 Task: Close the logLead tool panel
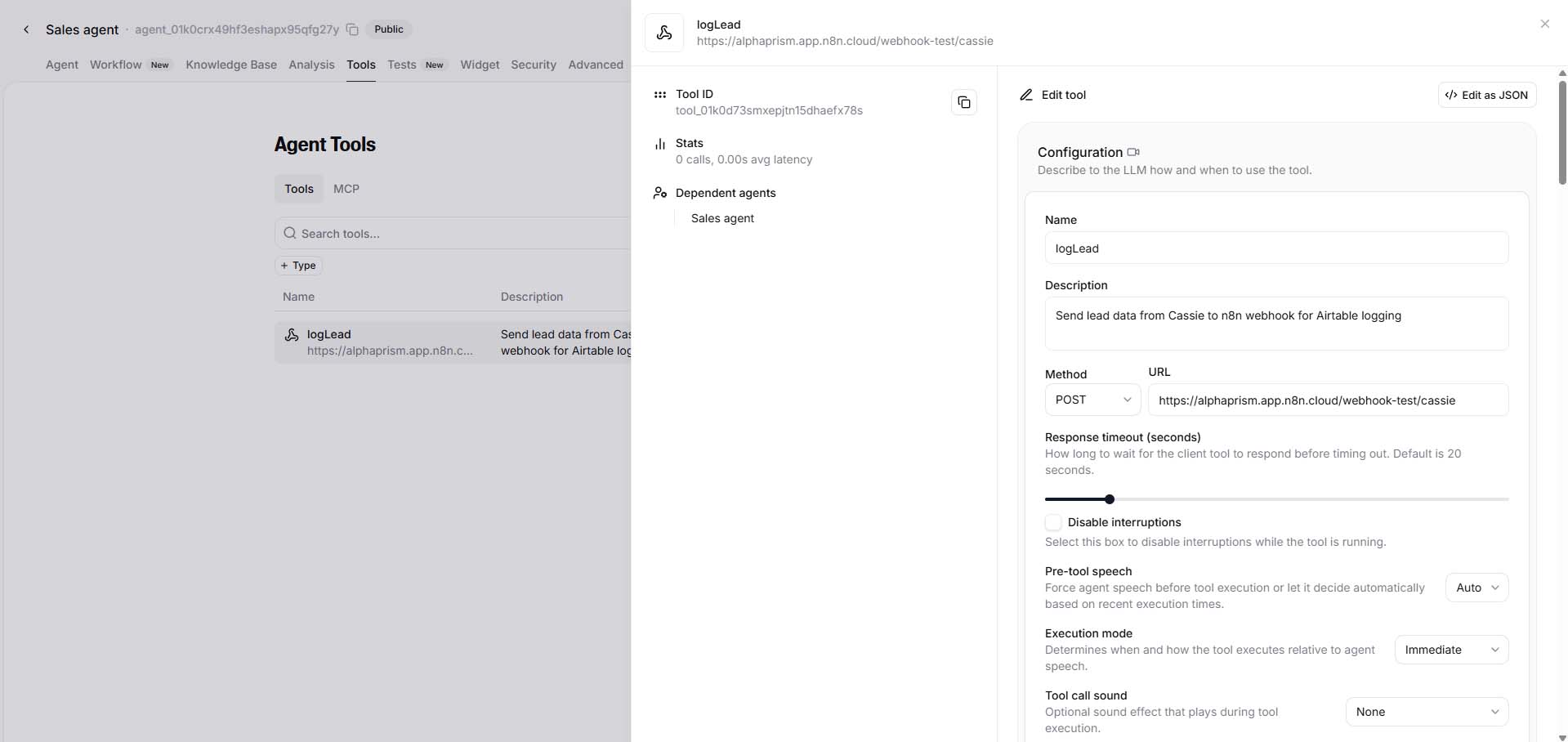point(1544,24)
